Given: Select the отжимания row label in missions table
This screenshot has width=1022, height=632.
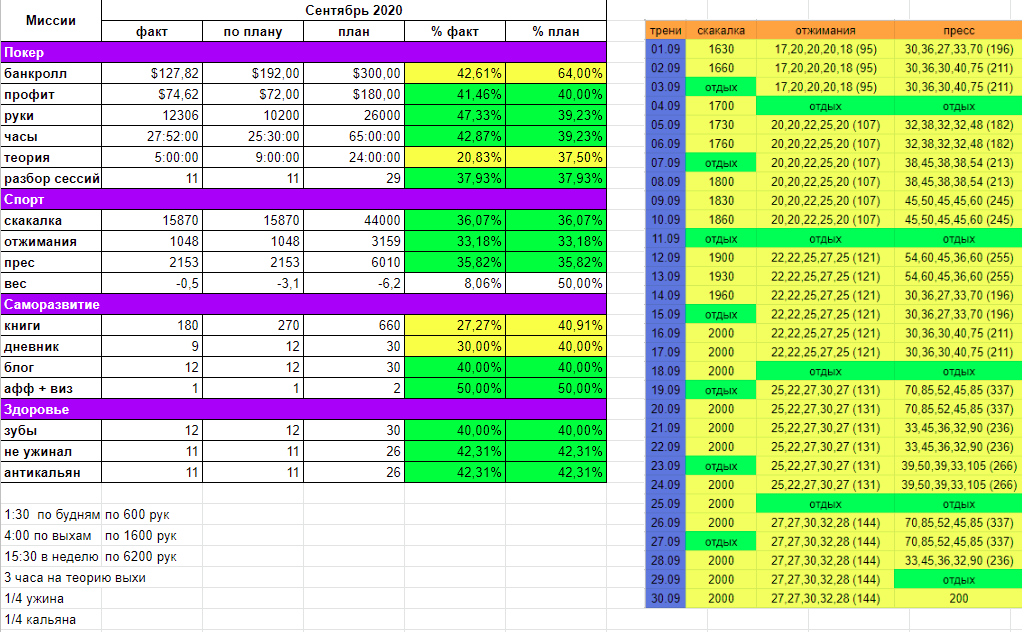Looking at the screenshot, I should point(51,242).
